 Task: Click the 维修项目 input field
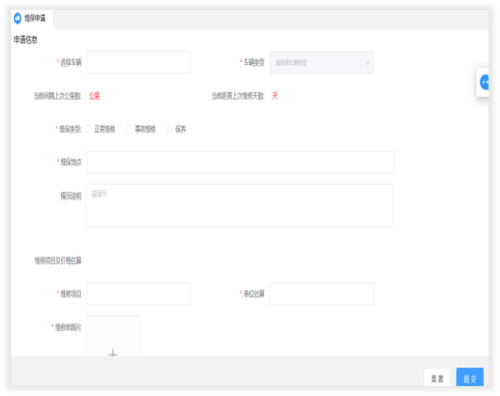139,294
